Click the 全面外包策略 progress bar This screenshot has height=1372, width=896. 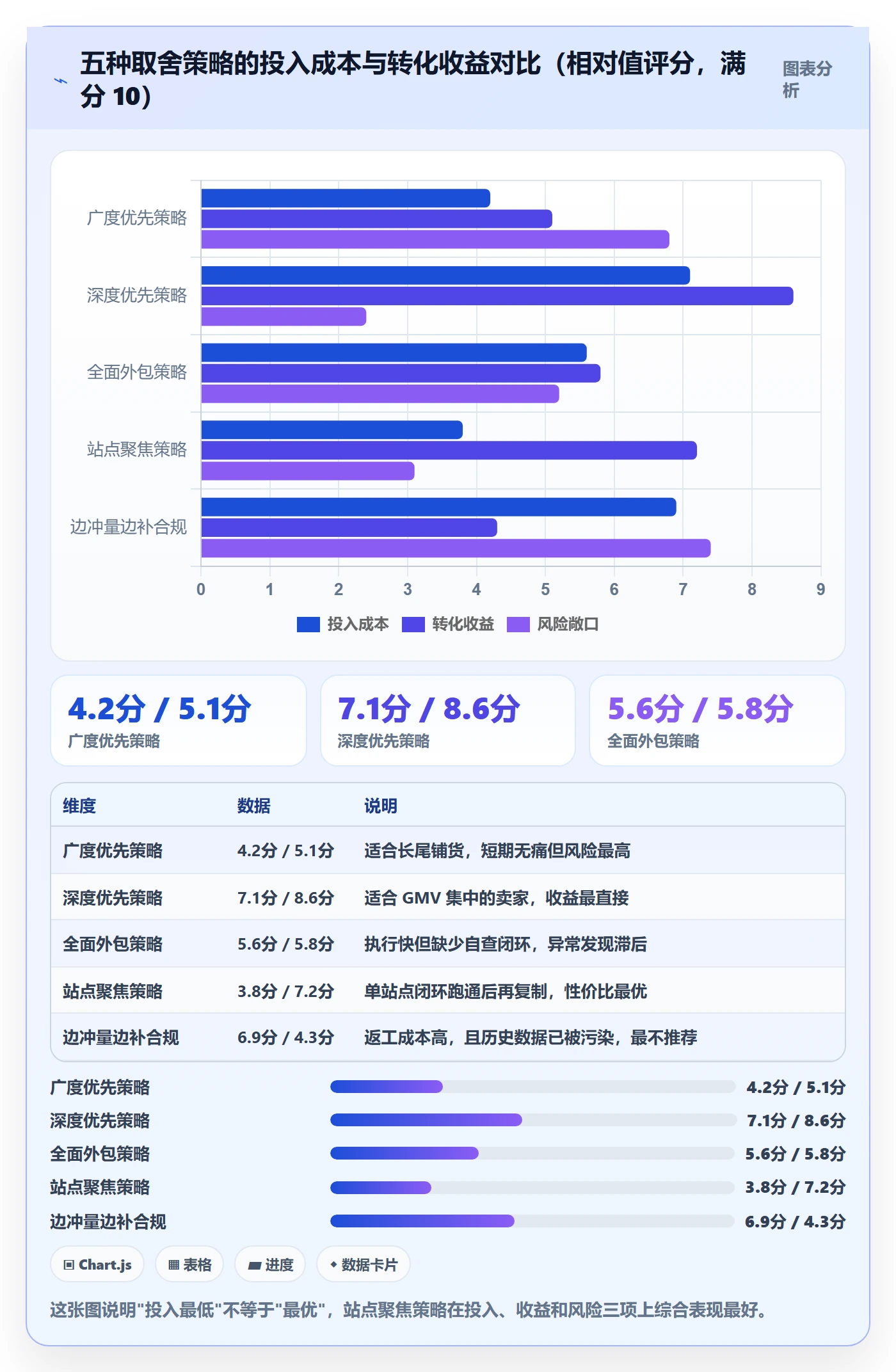pos(532,1153)
